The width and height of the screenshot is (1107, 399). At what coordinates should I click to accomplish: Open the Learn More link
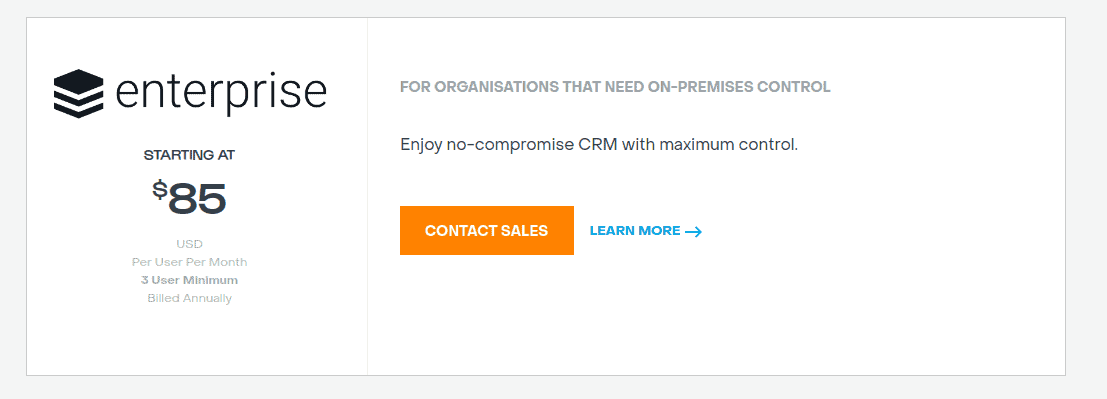click(x=645, y=231)
